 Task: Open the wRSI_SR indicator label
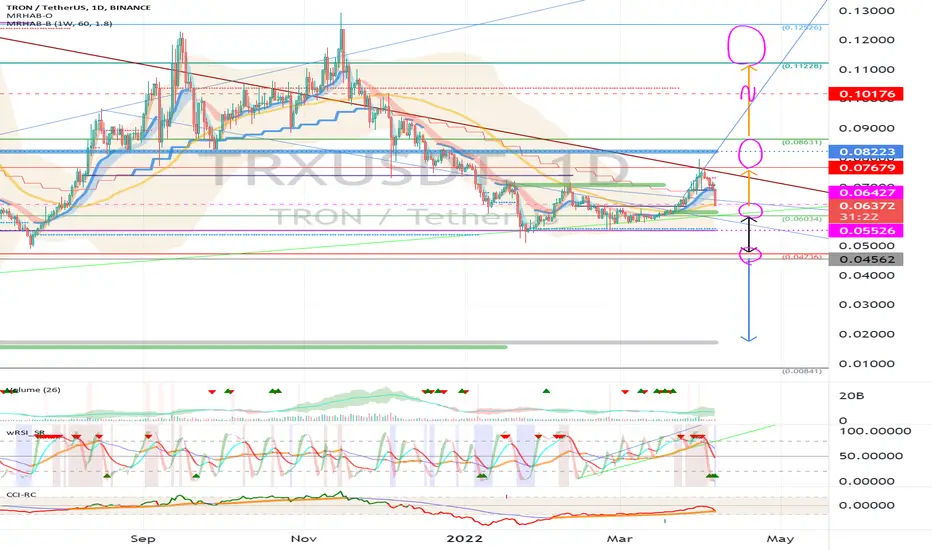tap(26, 433)
